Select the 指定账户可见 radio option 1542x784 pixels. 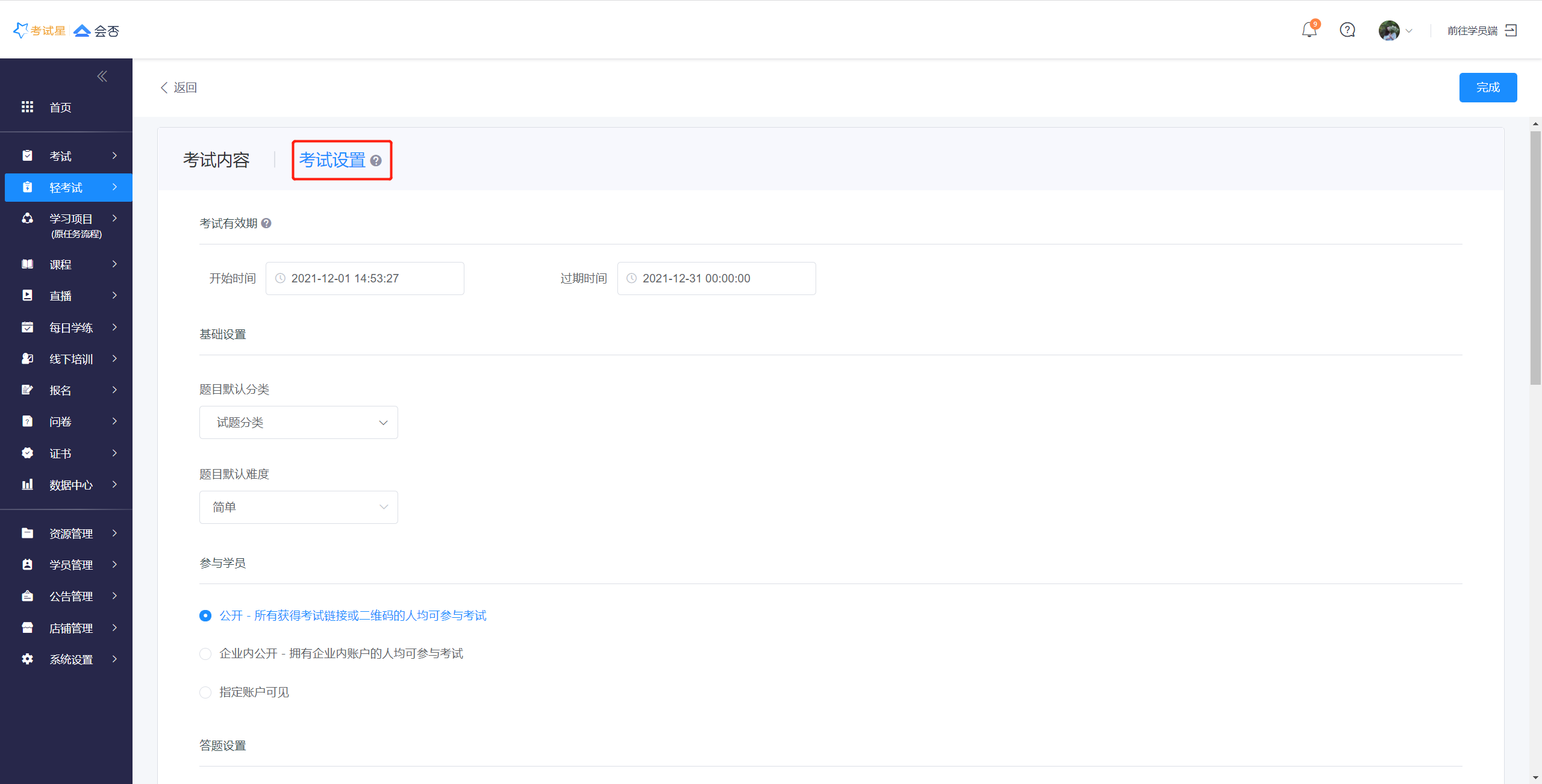[205, 692]
